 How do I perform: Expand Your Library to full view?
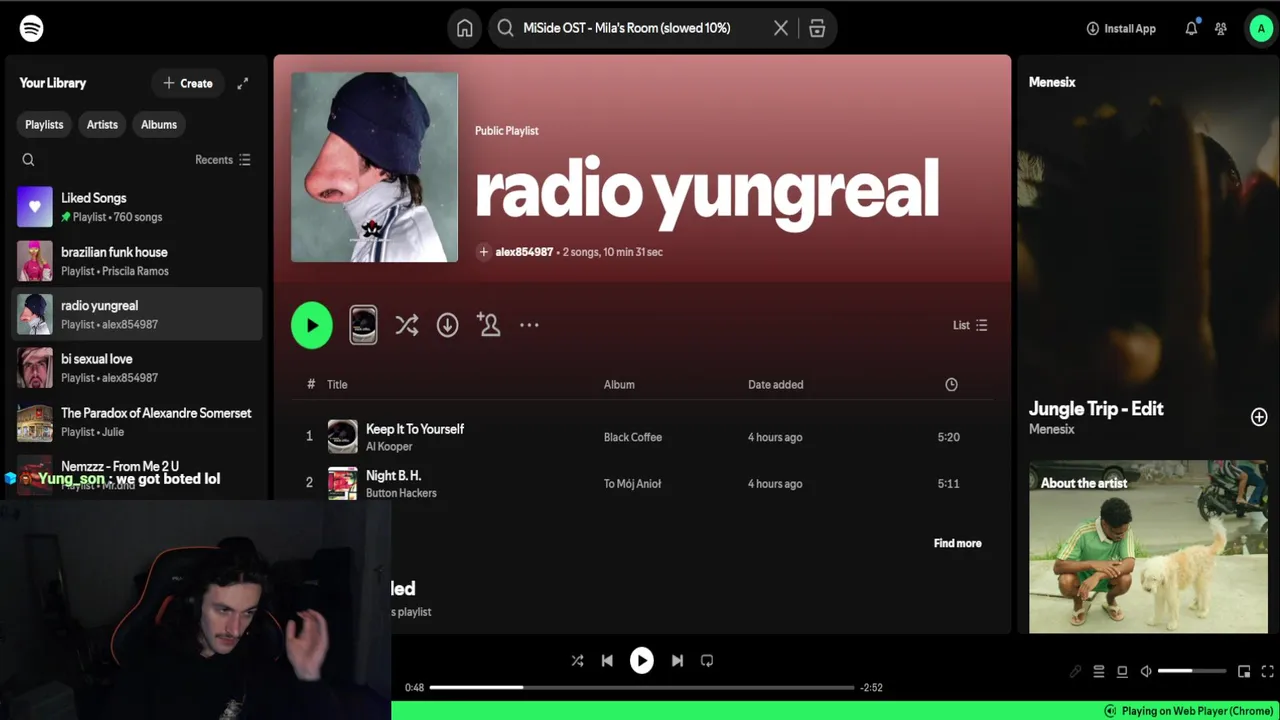243,83
